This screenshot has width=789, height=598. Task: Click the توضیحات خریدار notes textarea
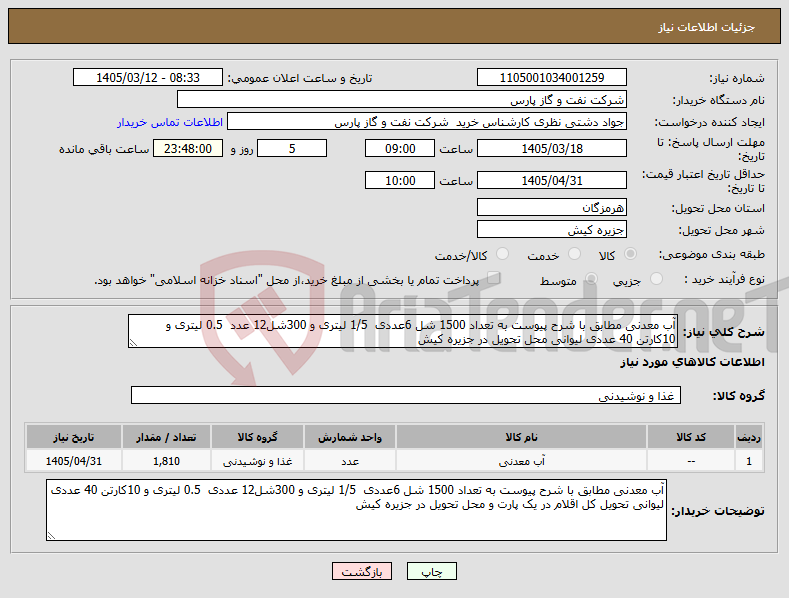pos(356,510)
